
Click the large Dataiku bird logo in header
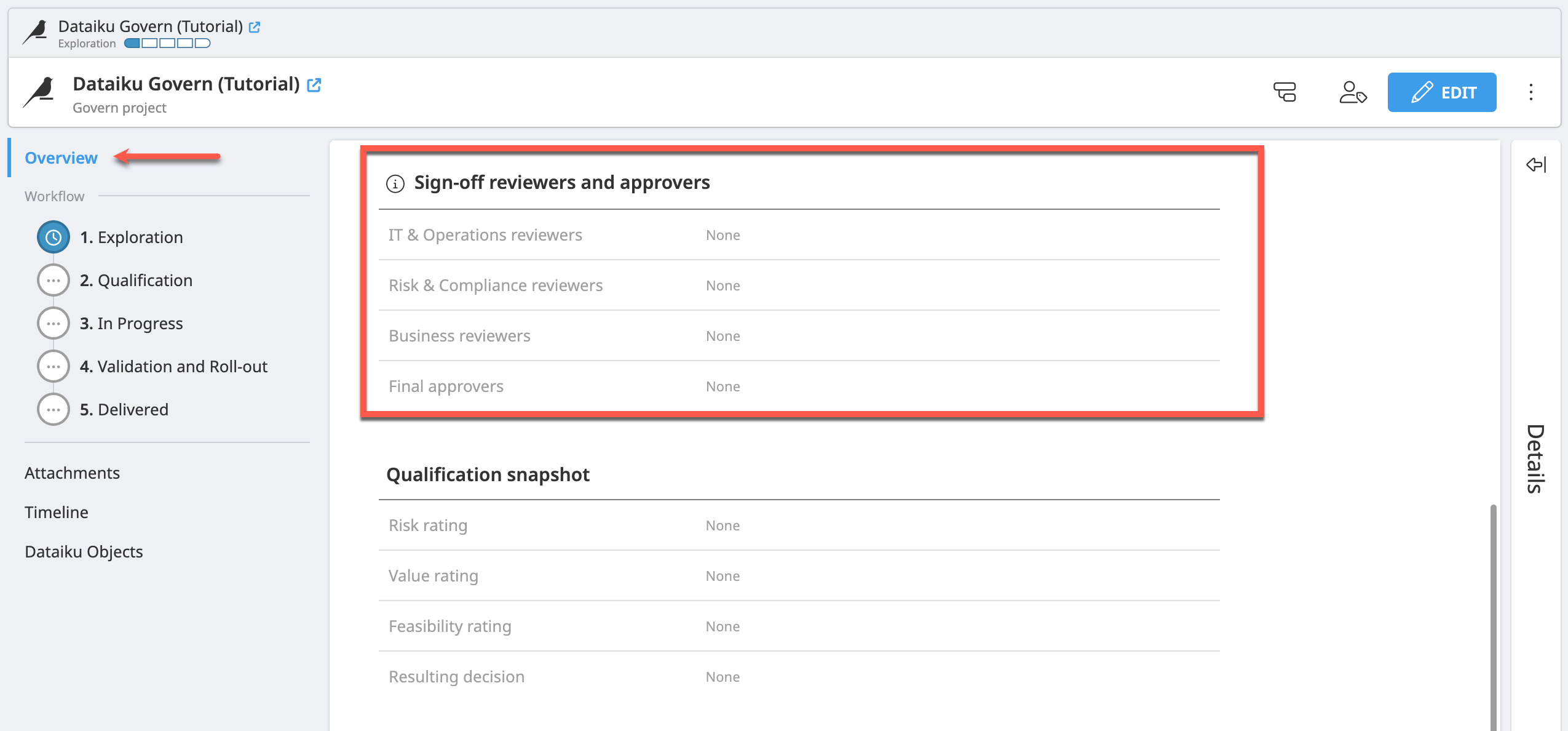(x=39, y=92)
